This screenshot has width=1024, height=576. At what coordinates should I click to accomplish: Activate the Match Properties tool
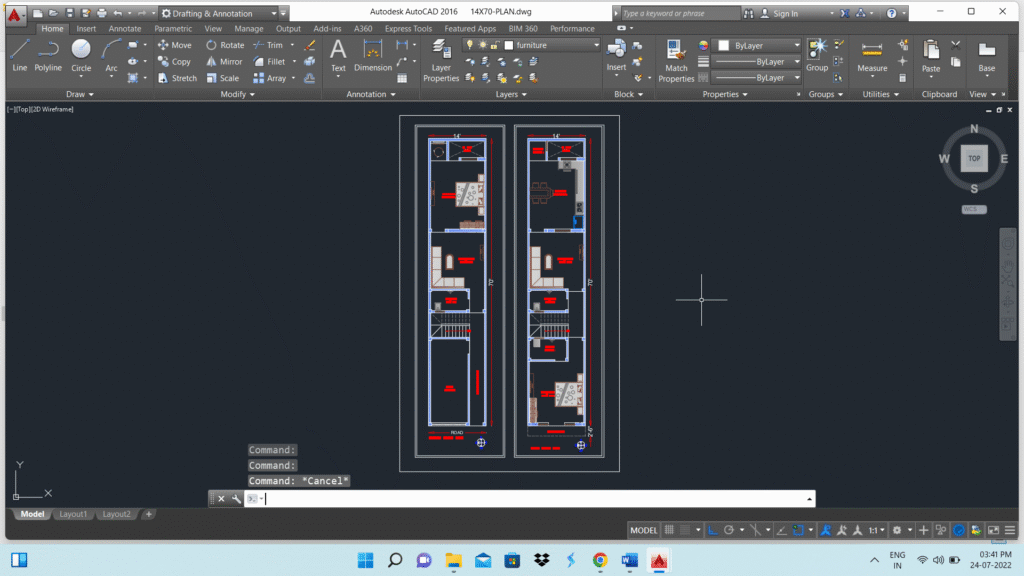click(676, 61)
